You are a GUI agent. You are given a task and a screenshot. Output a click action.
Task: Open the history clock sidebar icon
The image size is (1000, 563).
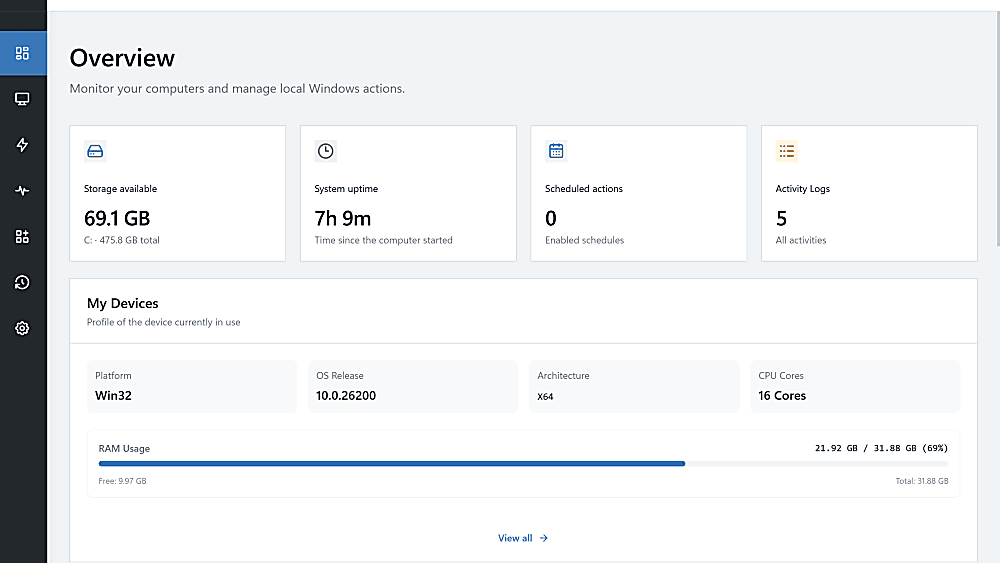(22, 282)
